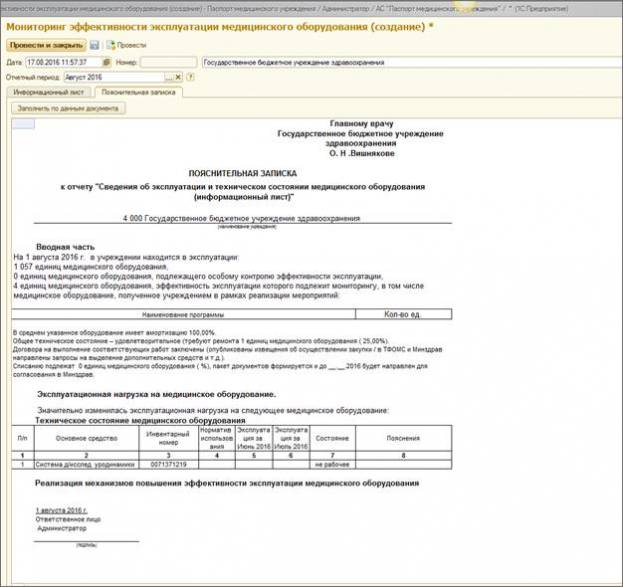Save document with the floppy disk icon

[94, 45]
